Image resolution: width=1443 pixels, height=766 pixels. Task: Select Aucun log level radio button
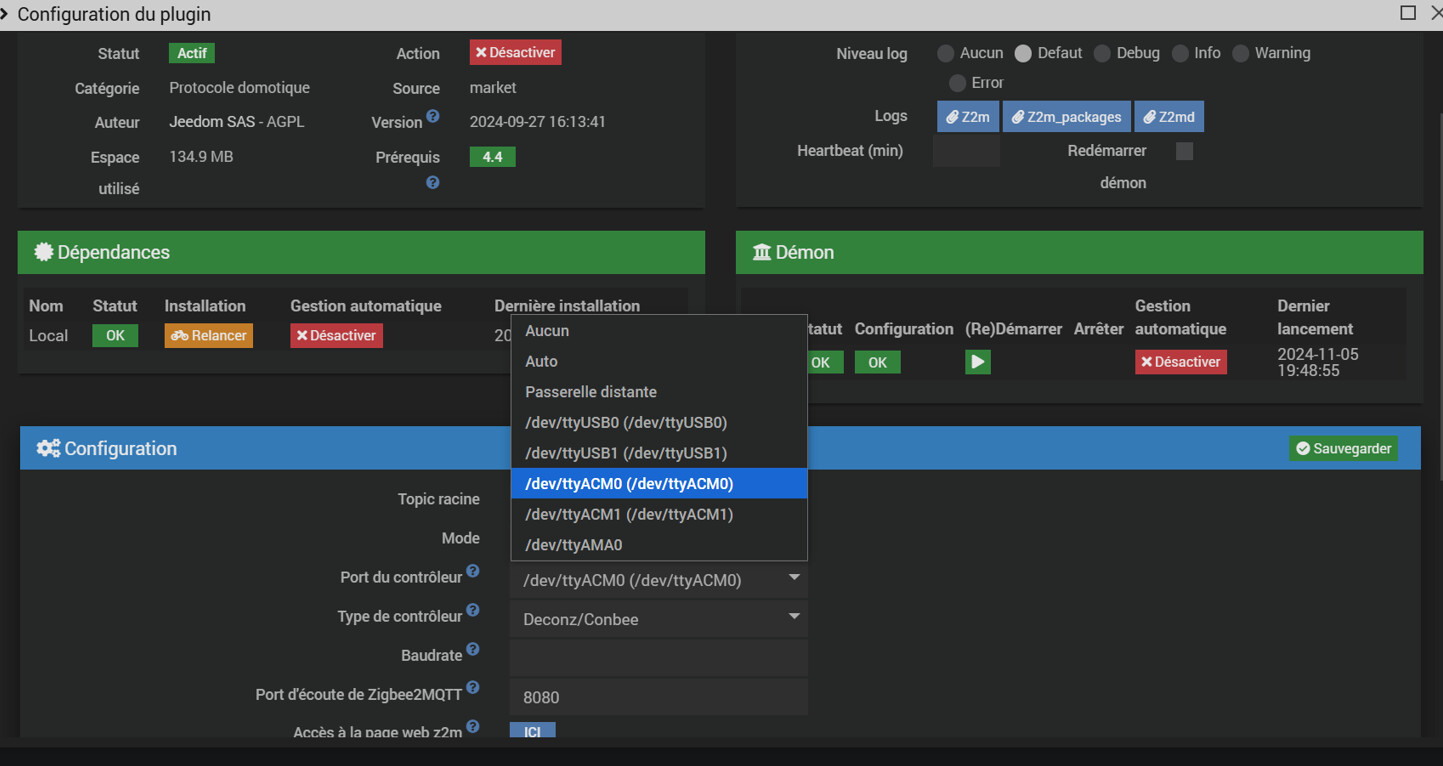[945, 54]
